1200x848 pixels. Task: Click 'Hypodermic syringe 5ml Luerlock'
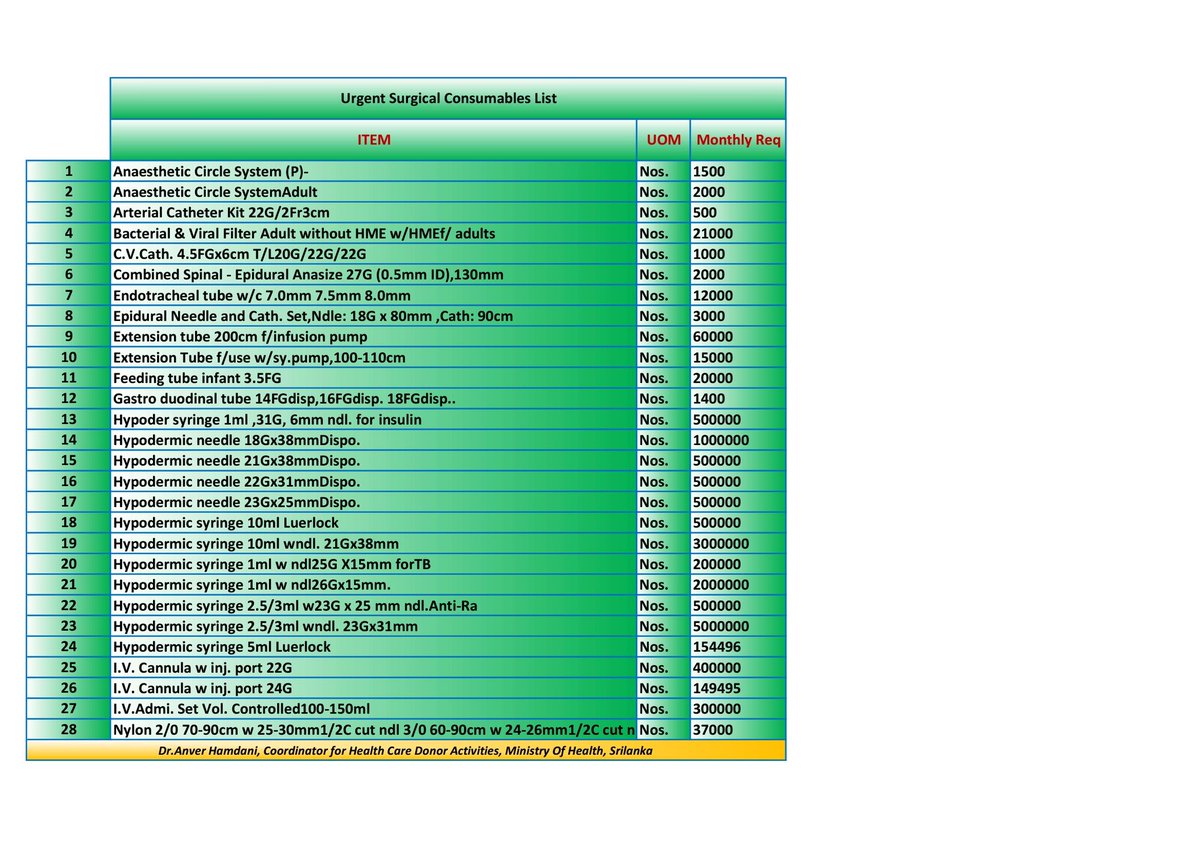pyautogui.click(x=222, y=647)
